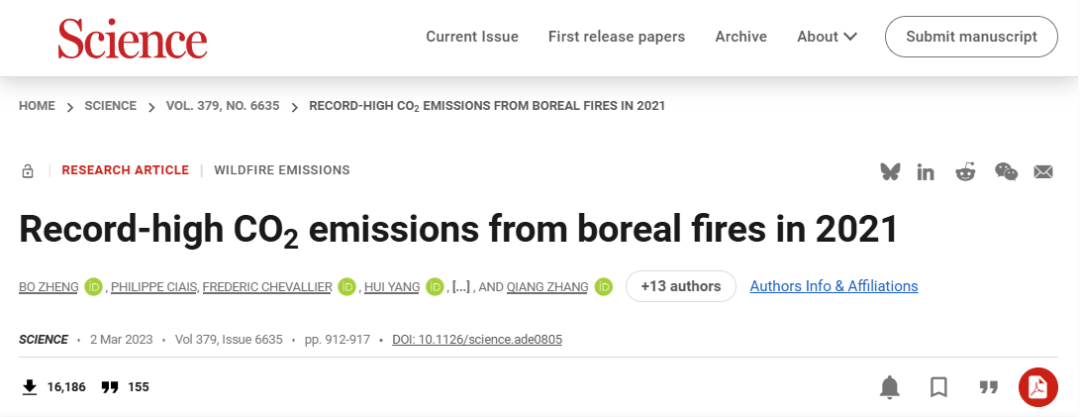1080x417 pixels.
Task: Expand the +13 authors list
Action: click(x=681, y=286)
